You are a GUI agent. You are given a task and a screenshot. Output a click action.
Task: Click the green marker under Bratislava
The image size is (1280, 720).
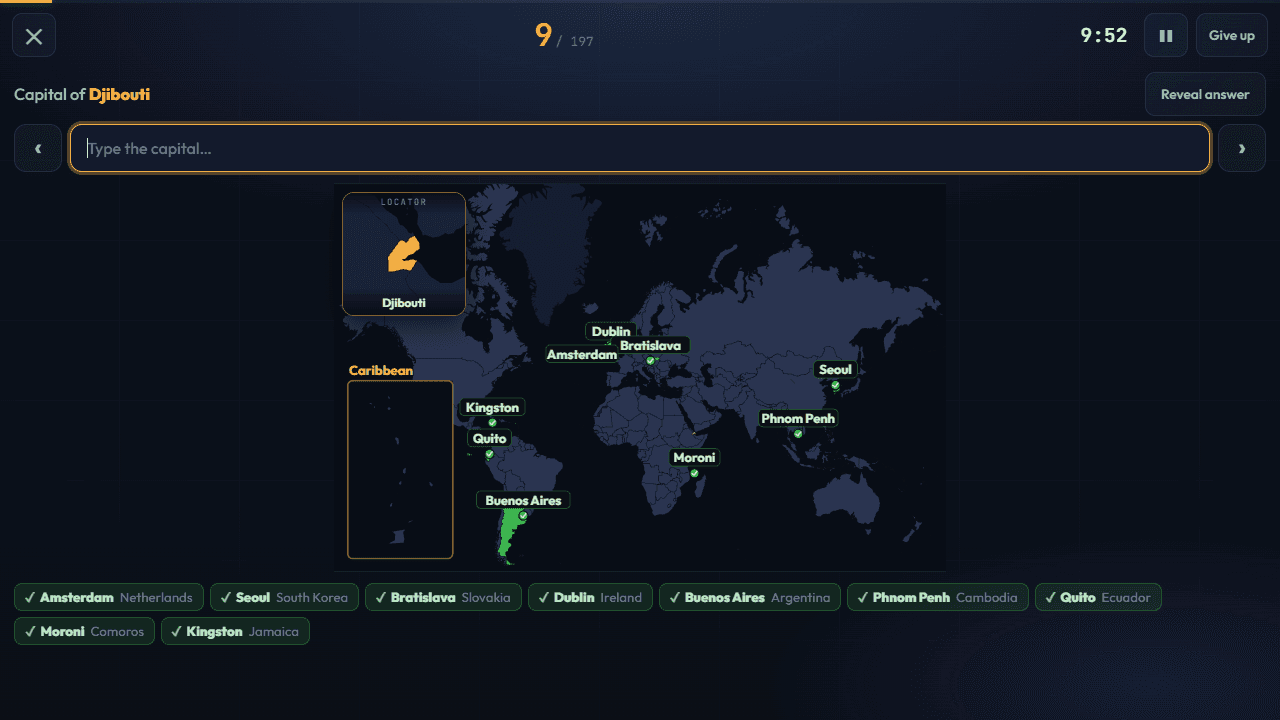650,360
